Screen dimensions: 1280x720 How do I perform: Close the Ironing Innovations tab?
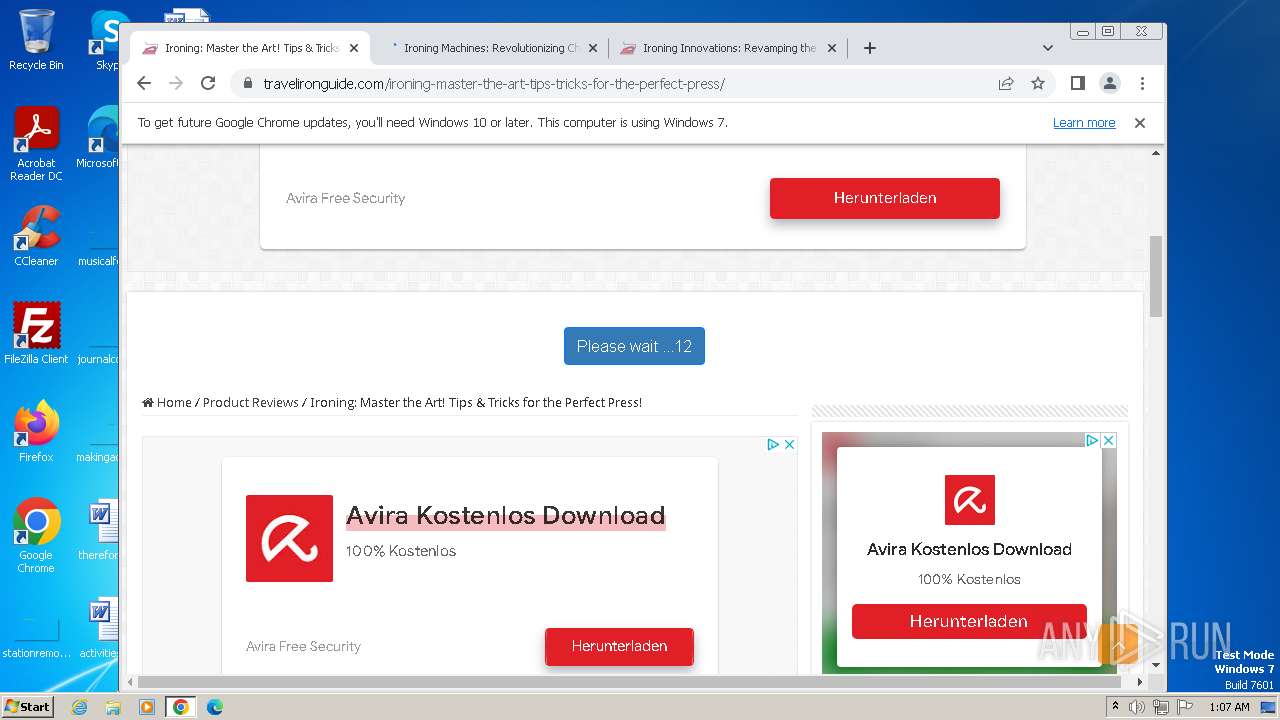pos(832,48)
